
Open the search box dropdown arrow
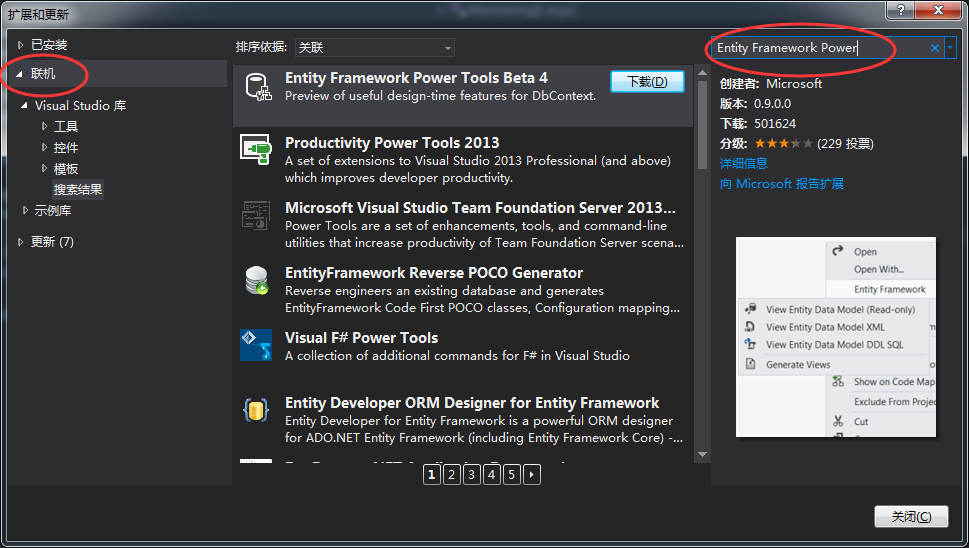pyautogui.click(x=950, y=48)
